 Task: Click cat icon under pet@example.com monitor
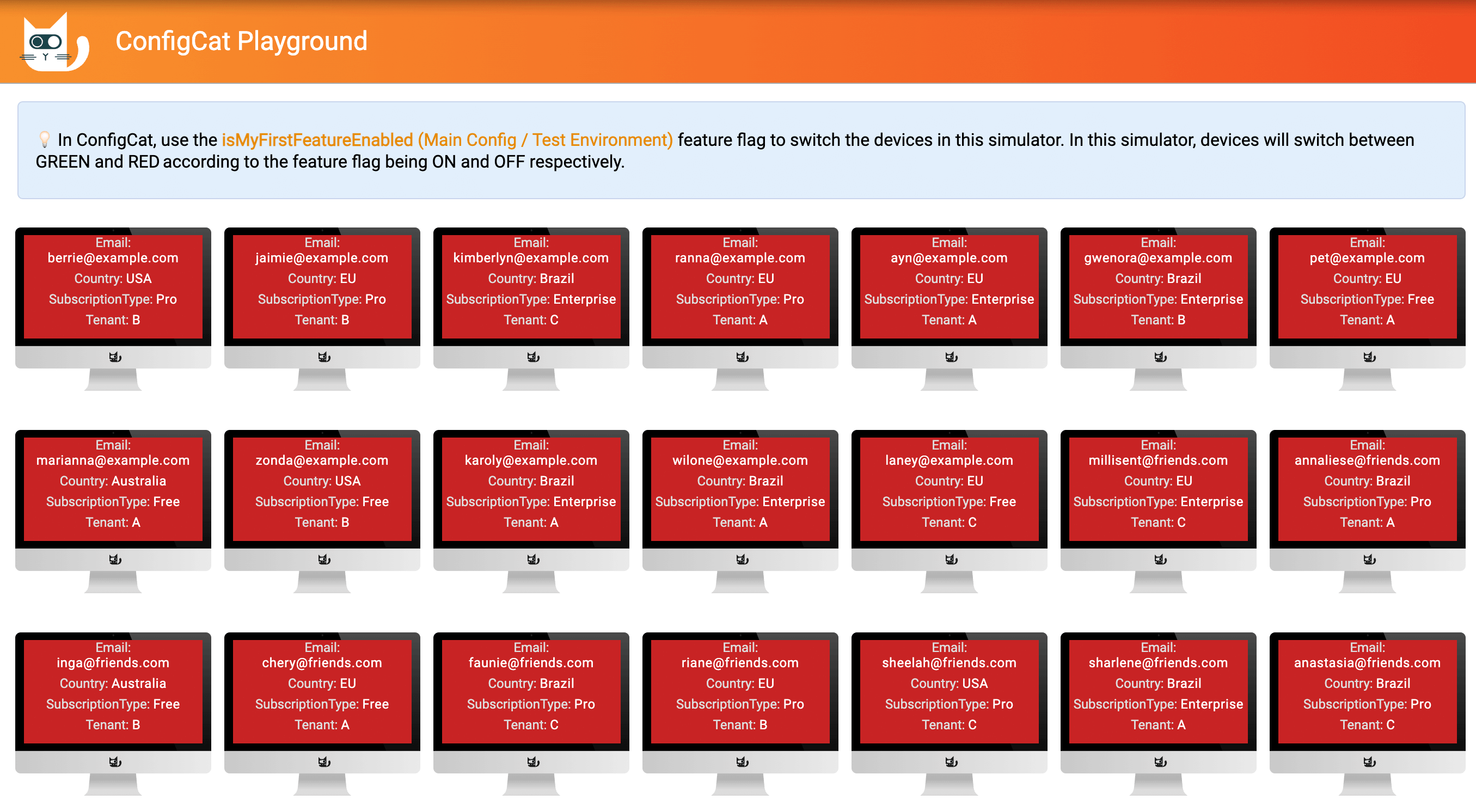pos(1369,358)
